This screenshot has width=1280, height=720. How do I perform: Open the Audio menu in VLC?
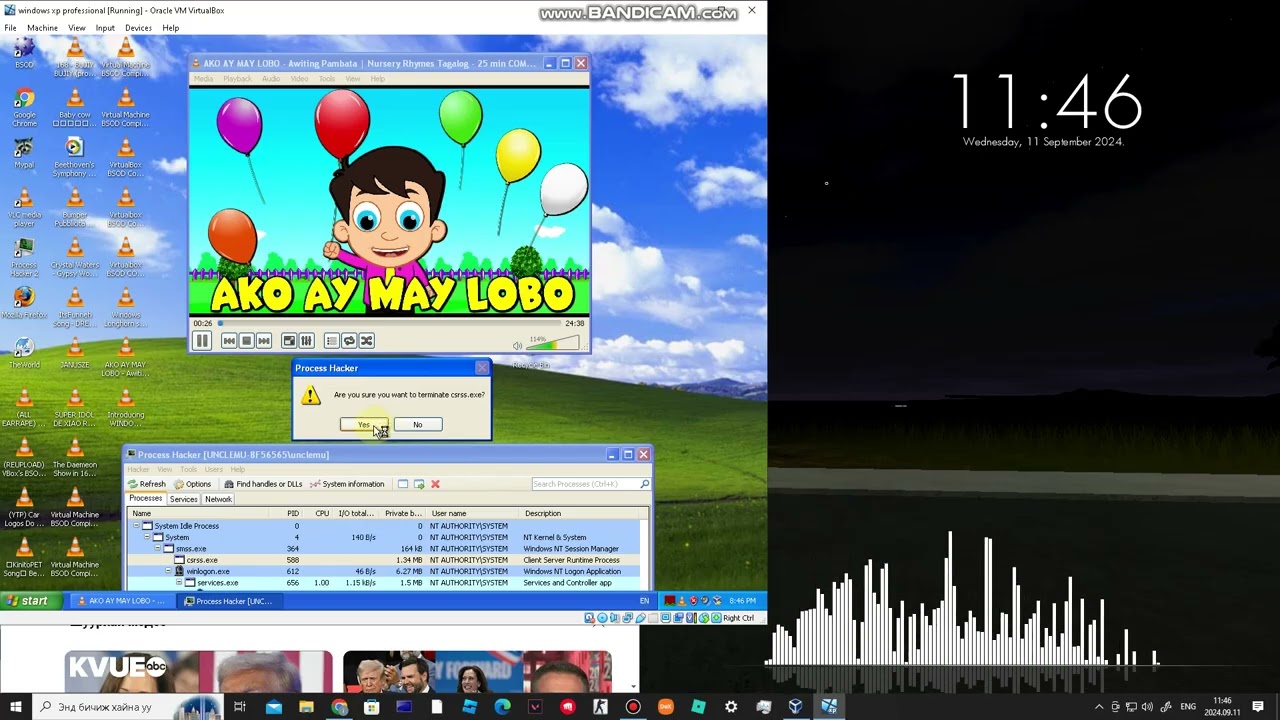(x=271, y=79)
